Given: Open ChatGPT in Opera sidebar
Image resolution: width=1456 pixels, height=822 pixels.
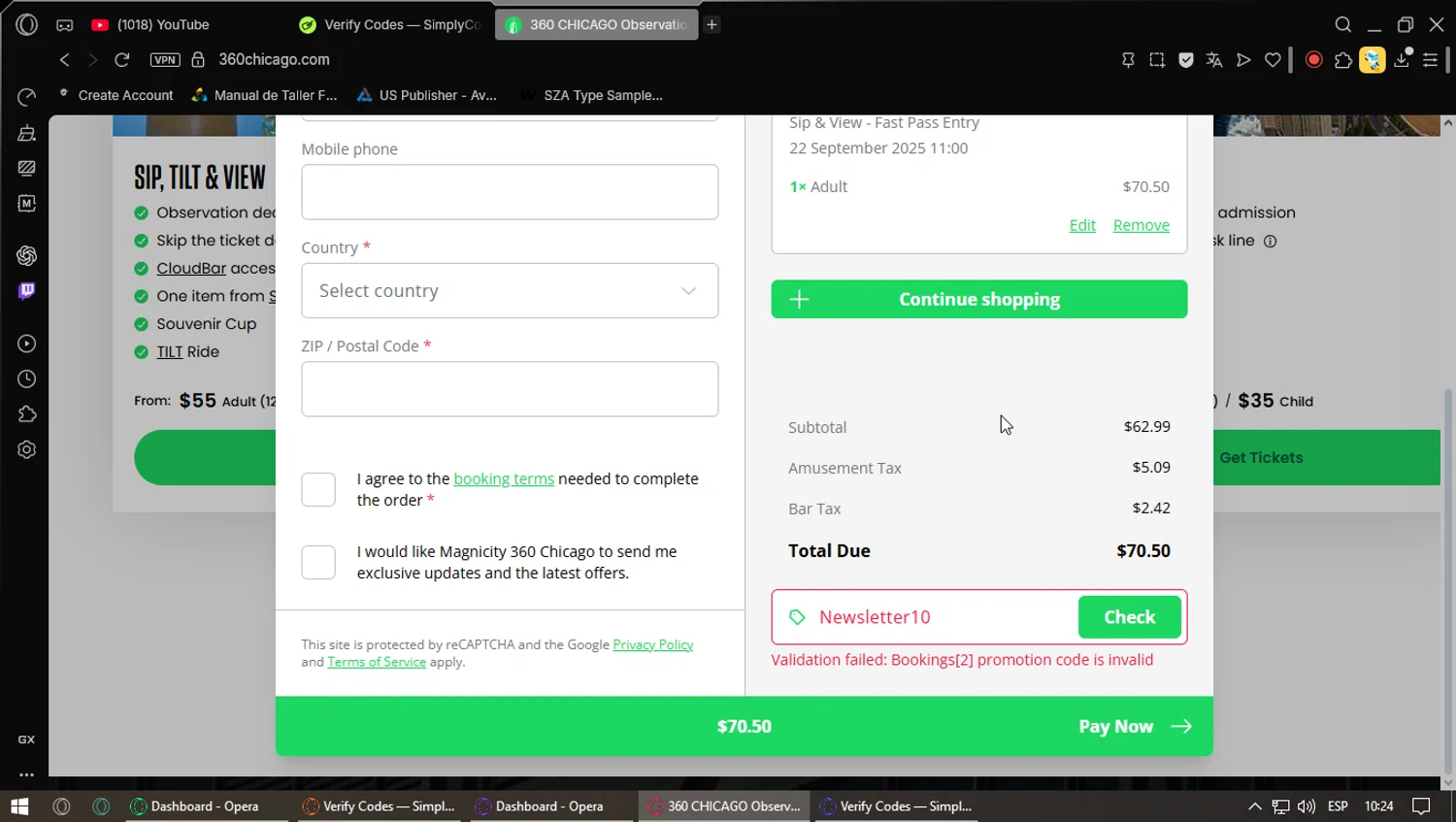Looking at the screenshot, I should pyautogui.click(x=27, y=255).
